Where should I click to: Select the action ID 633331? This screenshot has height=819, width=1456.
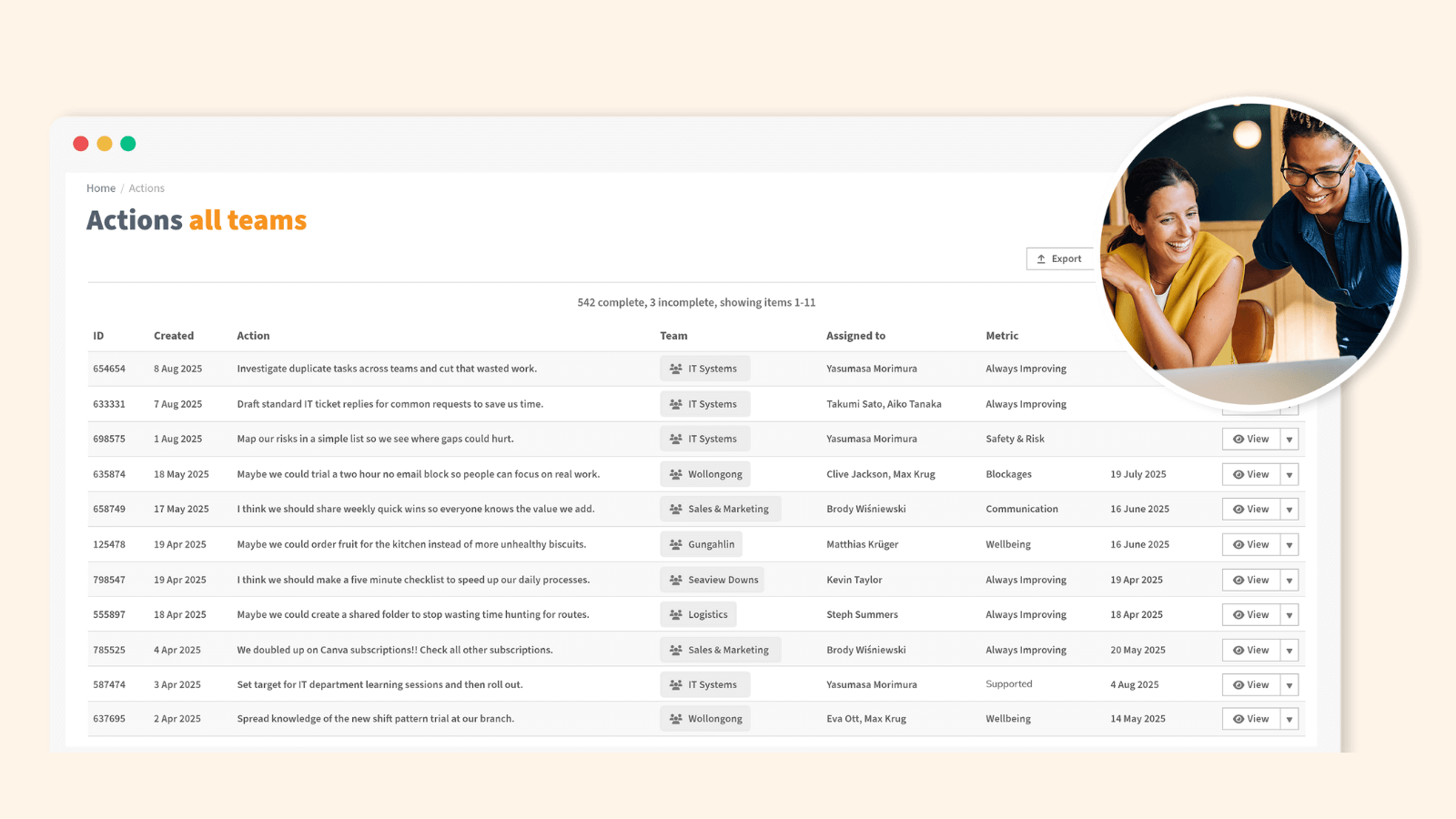tap(109, 404)
